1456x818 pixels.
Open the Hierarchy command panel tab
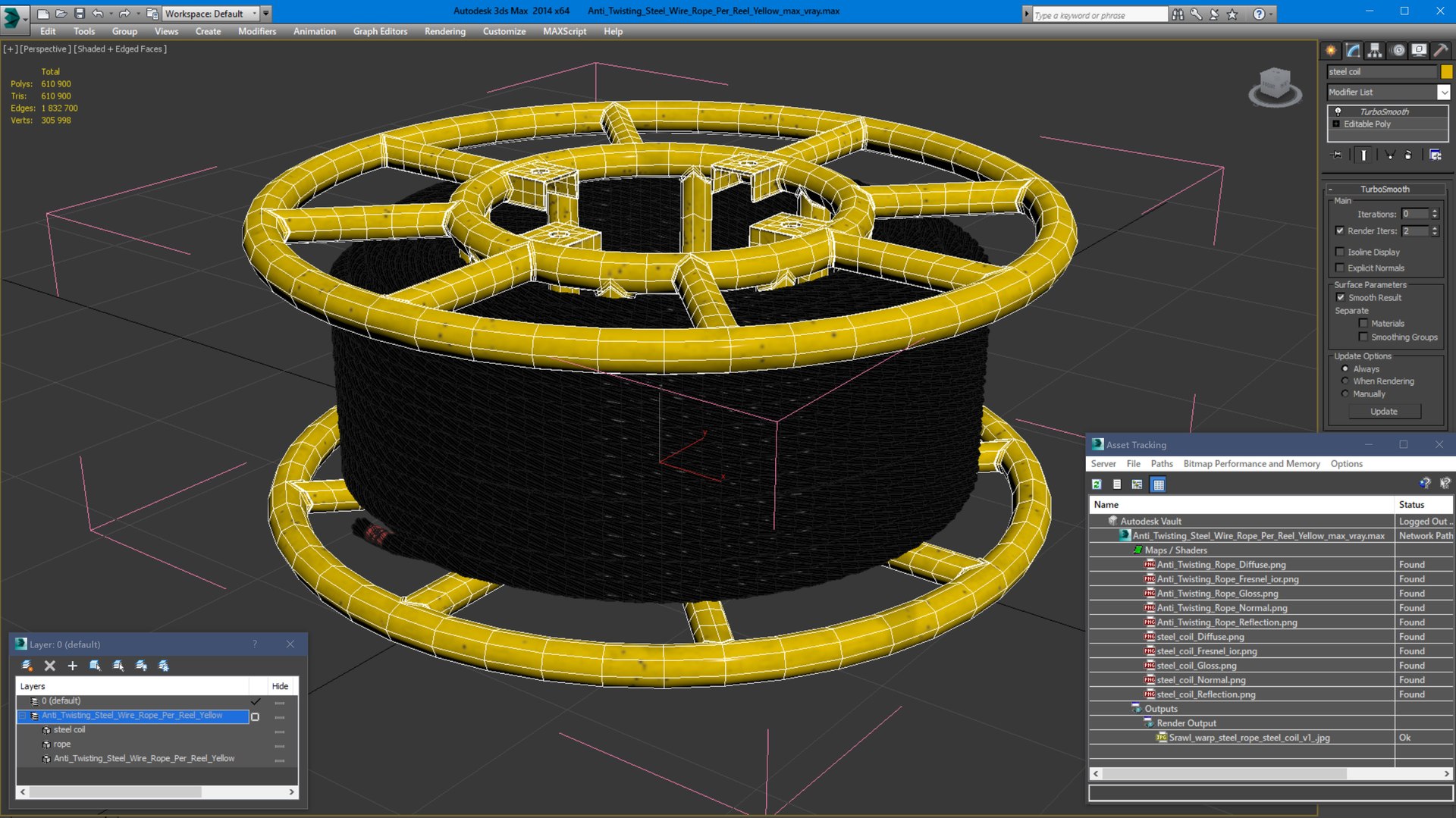(1375, 51)
